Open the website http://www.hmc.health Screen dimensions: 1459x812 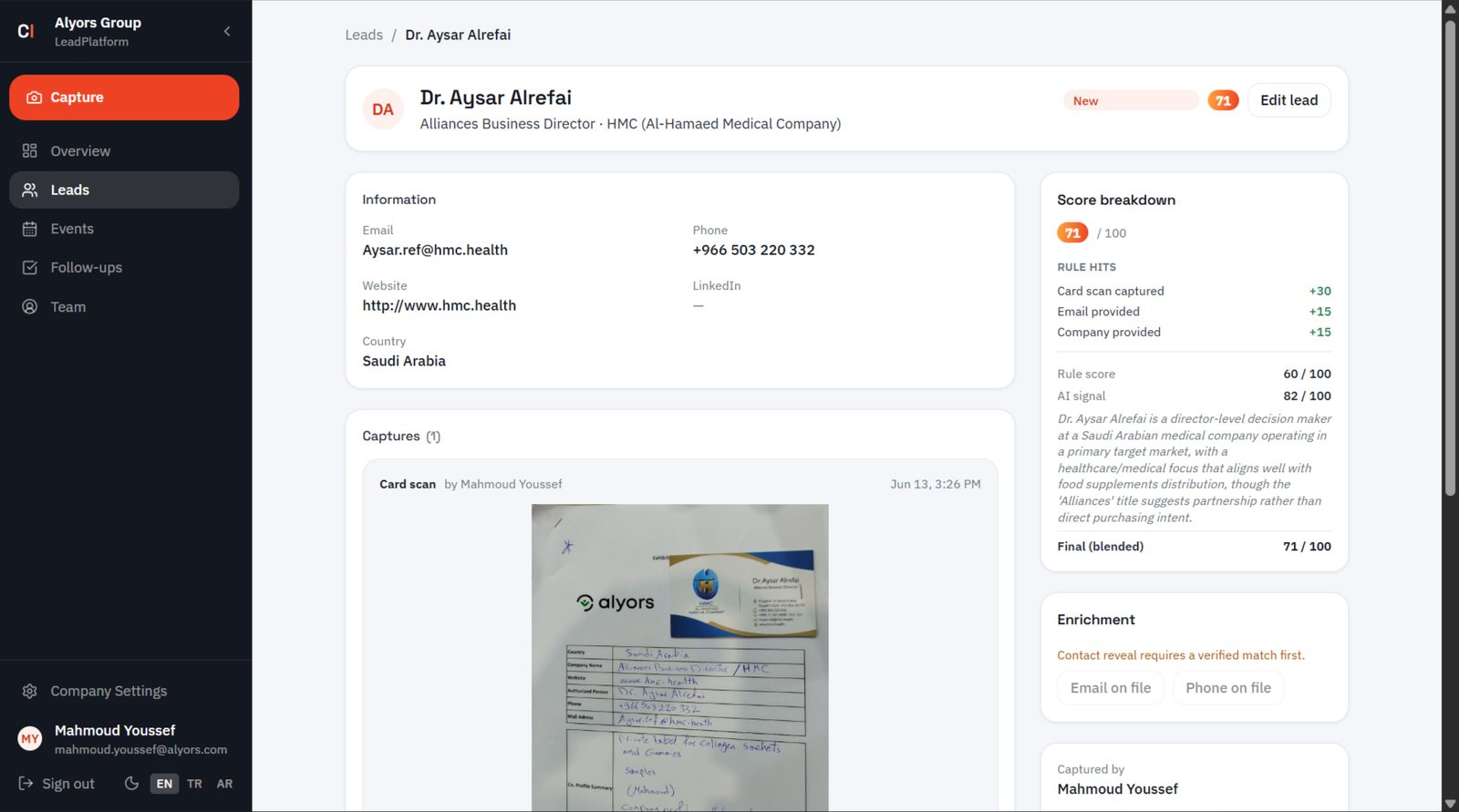tap(439, 305)
